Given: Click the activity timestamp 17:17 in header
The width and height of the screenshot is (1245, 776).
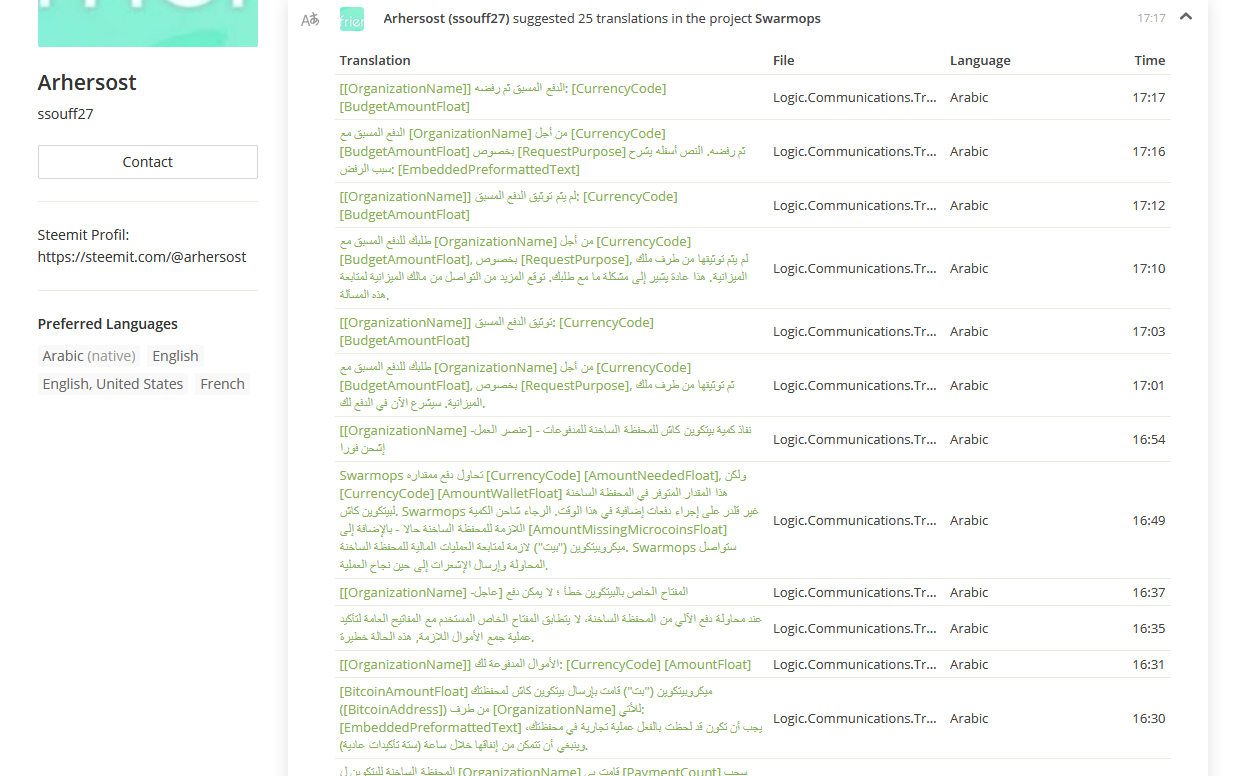Looking at the screenshot, I should (x=1151, y=18).
